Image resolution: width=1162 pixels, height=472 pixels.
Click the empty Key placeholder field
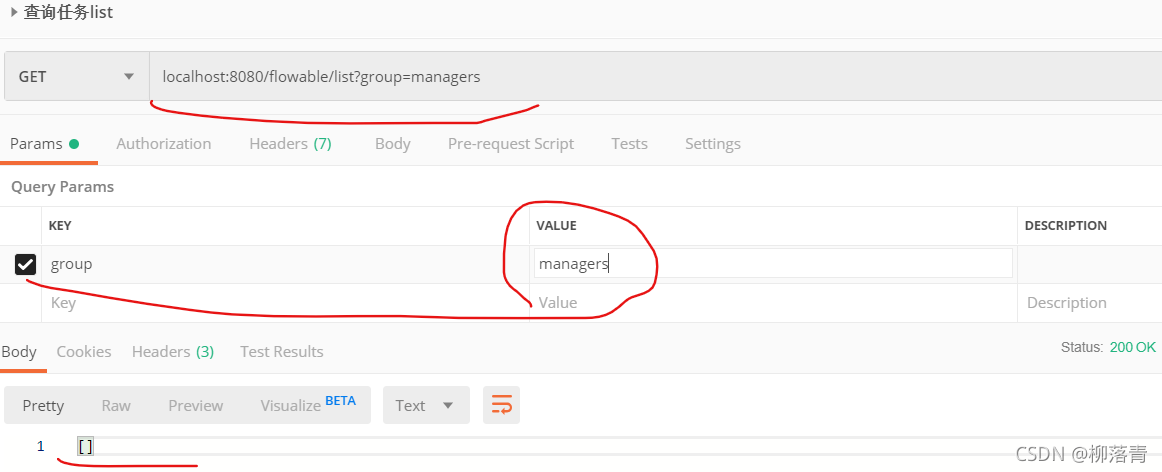(285, 303)
